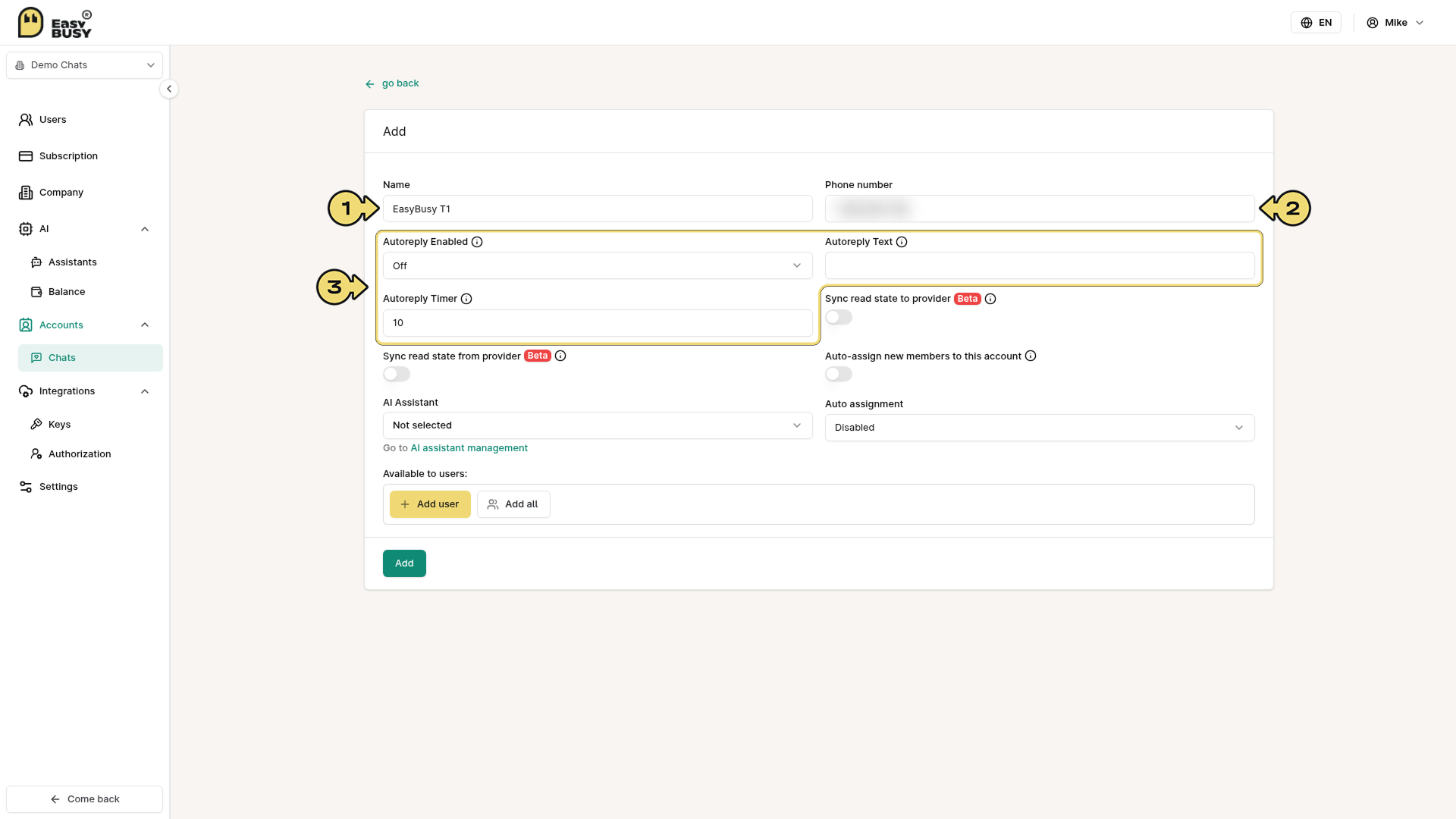Click the Accounts icon in sidebar
Viewport: 1456px width, 819px height.
point(26,325)
